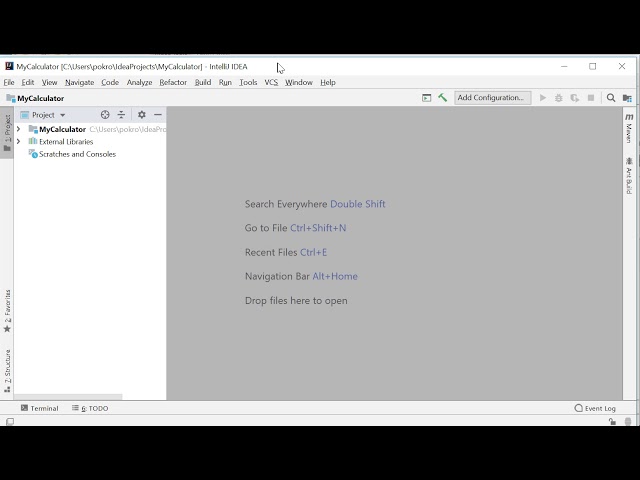Click the "Drop files here to open" text
Screen dimensions: 640x480
tap(296, 301)
